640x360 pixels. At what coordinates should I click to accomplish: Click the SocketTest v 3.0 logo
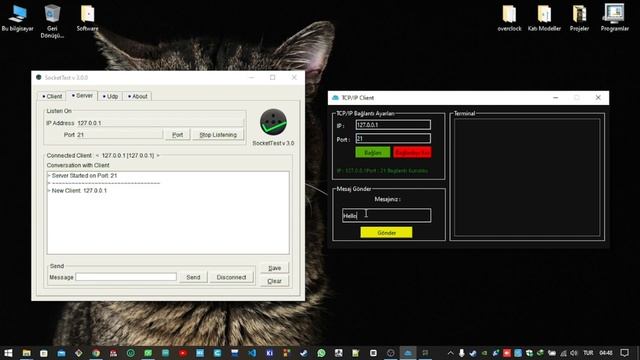273,122
